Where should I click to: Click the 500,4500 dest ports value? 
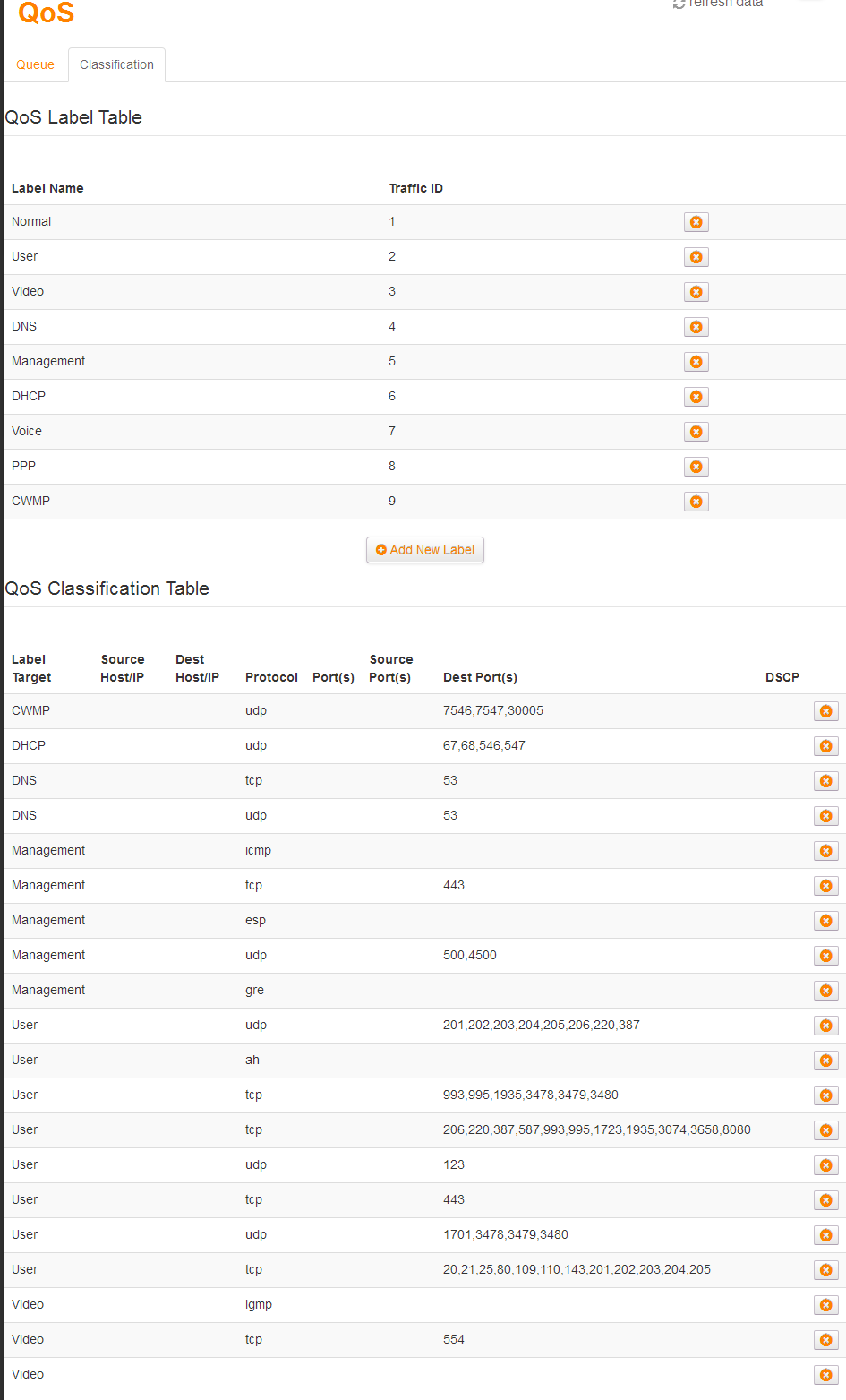click(x=470, y=955)
